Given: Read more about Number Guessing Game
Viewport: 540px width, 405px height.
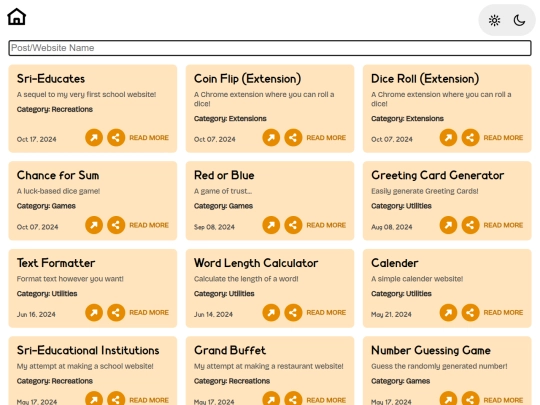Looking at the screenshot, I should click(x=503, y=400).
